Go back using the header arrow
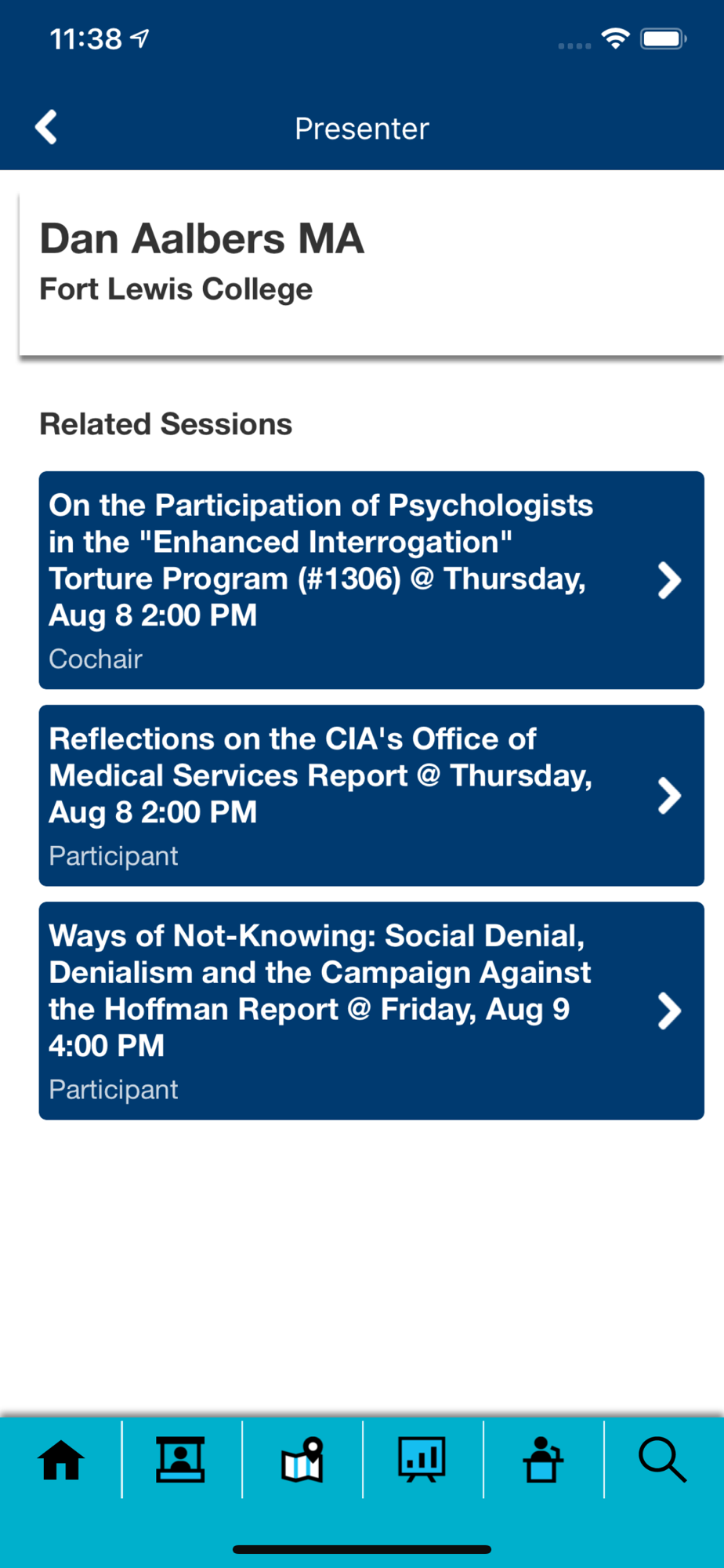724x1568 pixels. [46, 127]
